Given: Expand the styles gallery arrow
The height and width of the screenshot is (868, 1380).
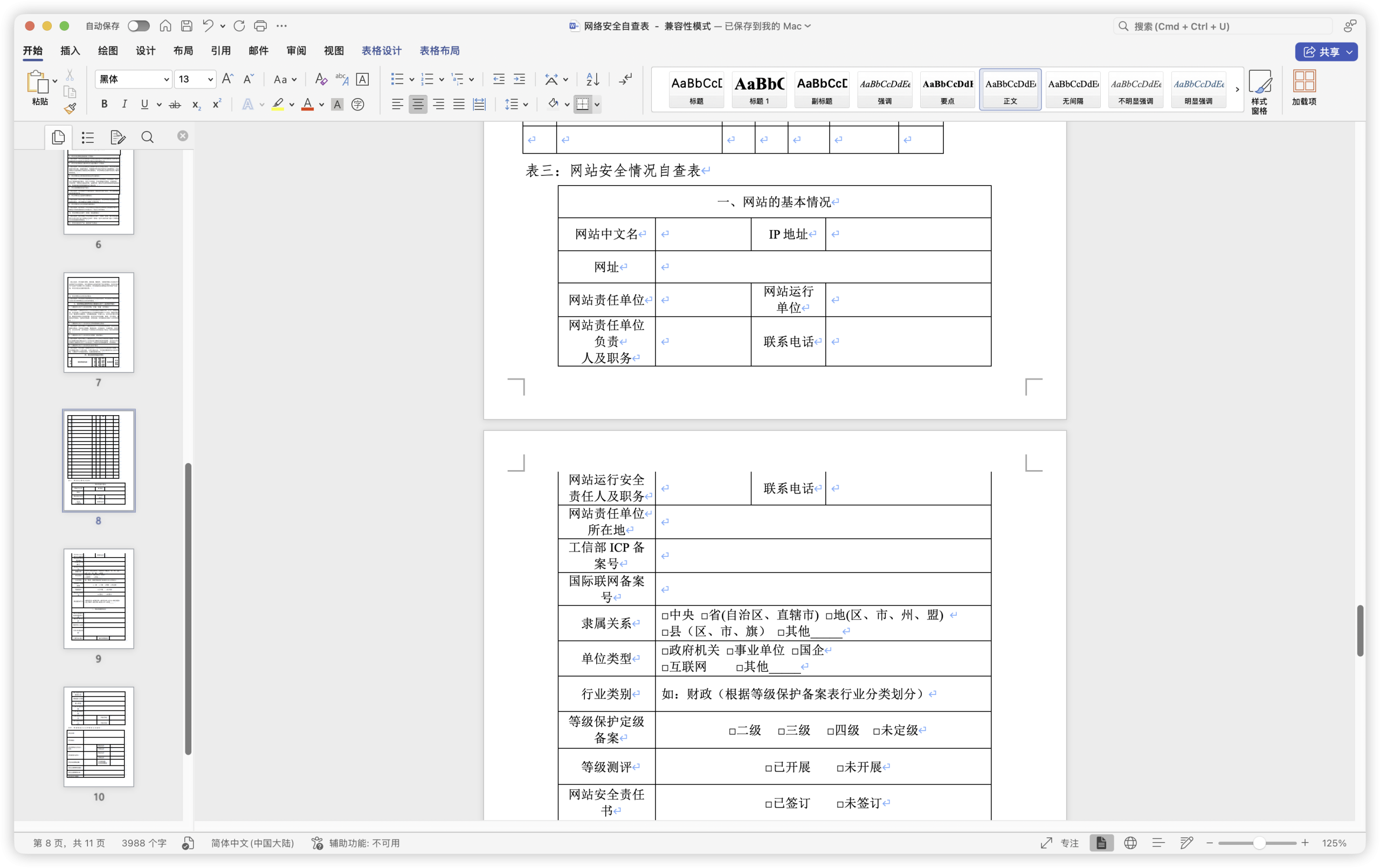Looking at the screenshot, I should pos(1237,89).
